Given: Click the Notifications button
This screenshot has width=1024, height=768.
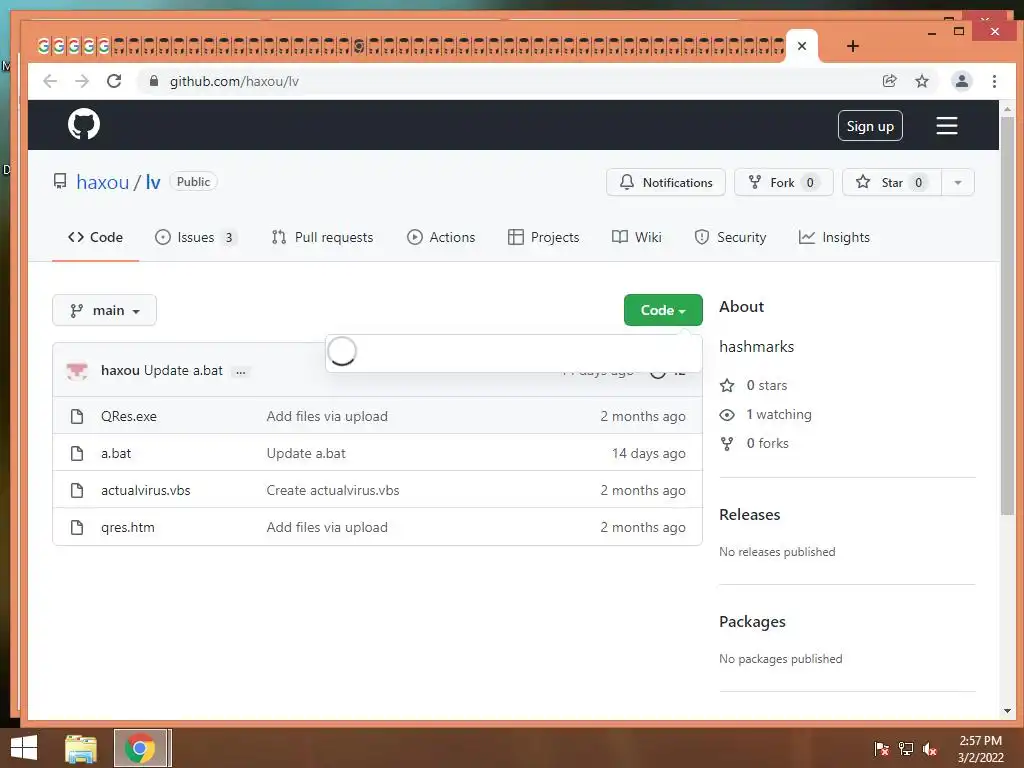Looking at the screenshot, I should (665, 182).
